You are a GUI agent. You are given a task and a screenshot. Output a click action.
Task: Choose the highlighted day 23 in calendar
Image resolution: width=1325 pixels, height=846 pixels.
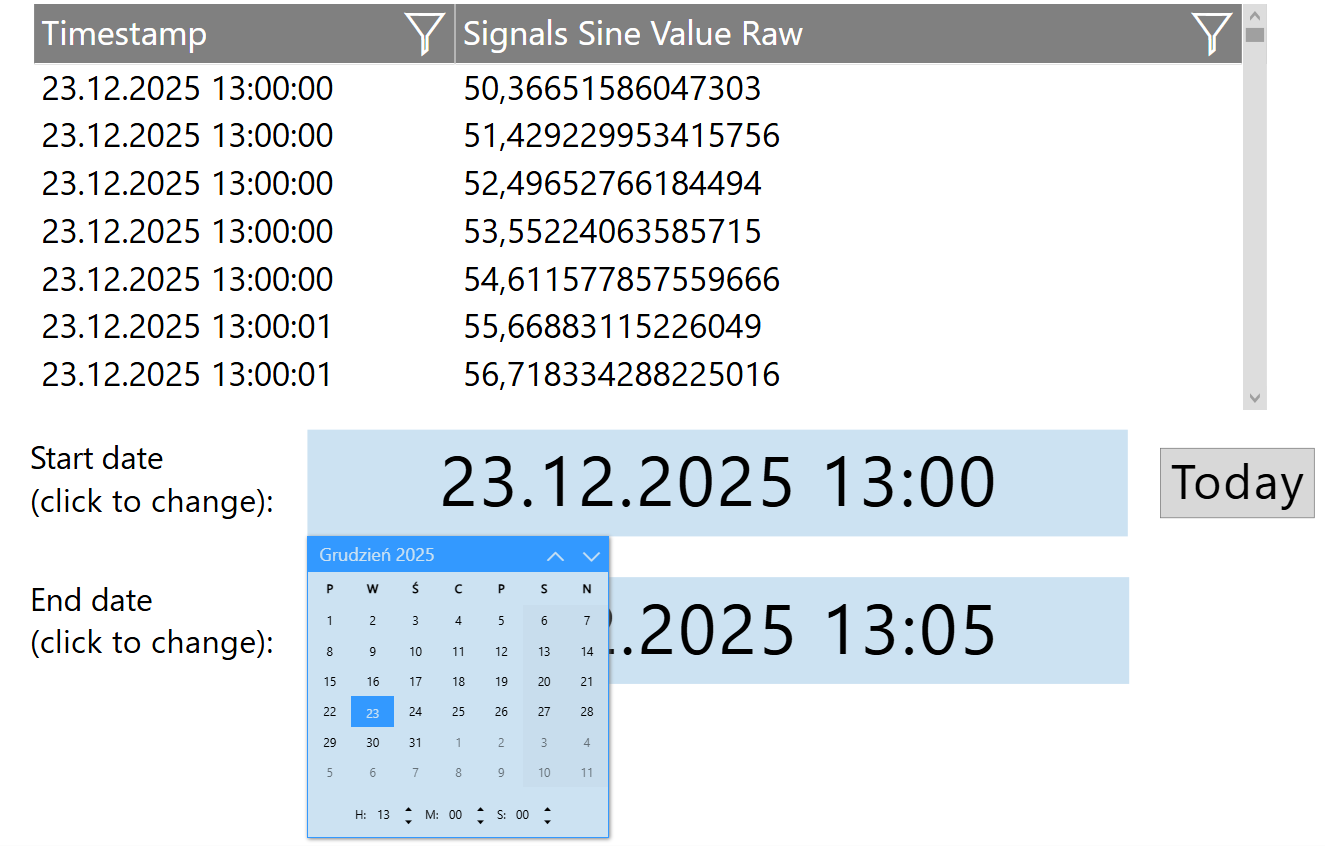[x=372, y=713]
